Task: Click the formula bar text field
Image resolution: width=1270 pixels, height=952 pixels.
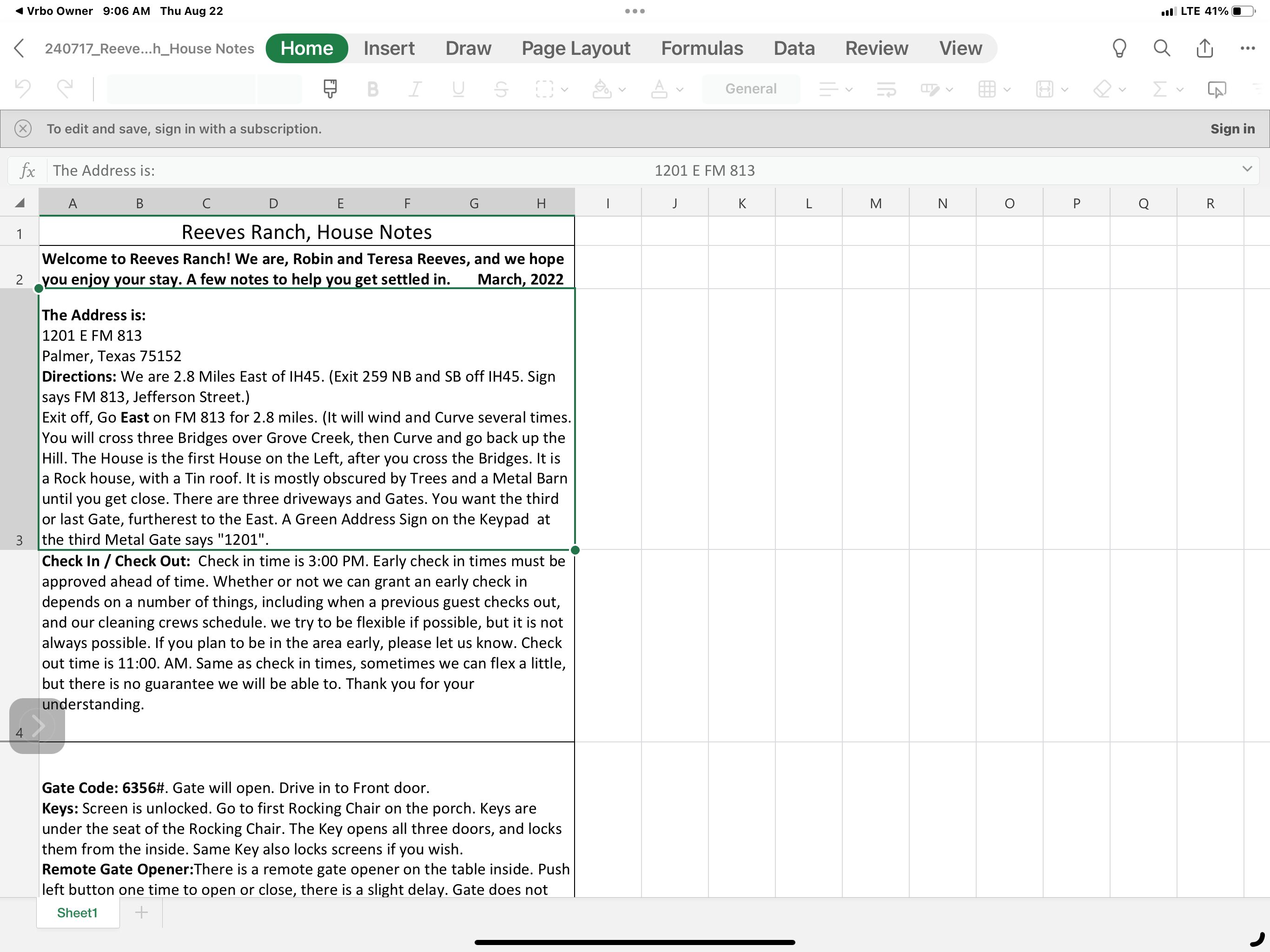Action: point(640,171)
